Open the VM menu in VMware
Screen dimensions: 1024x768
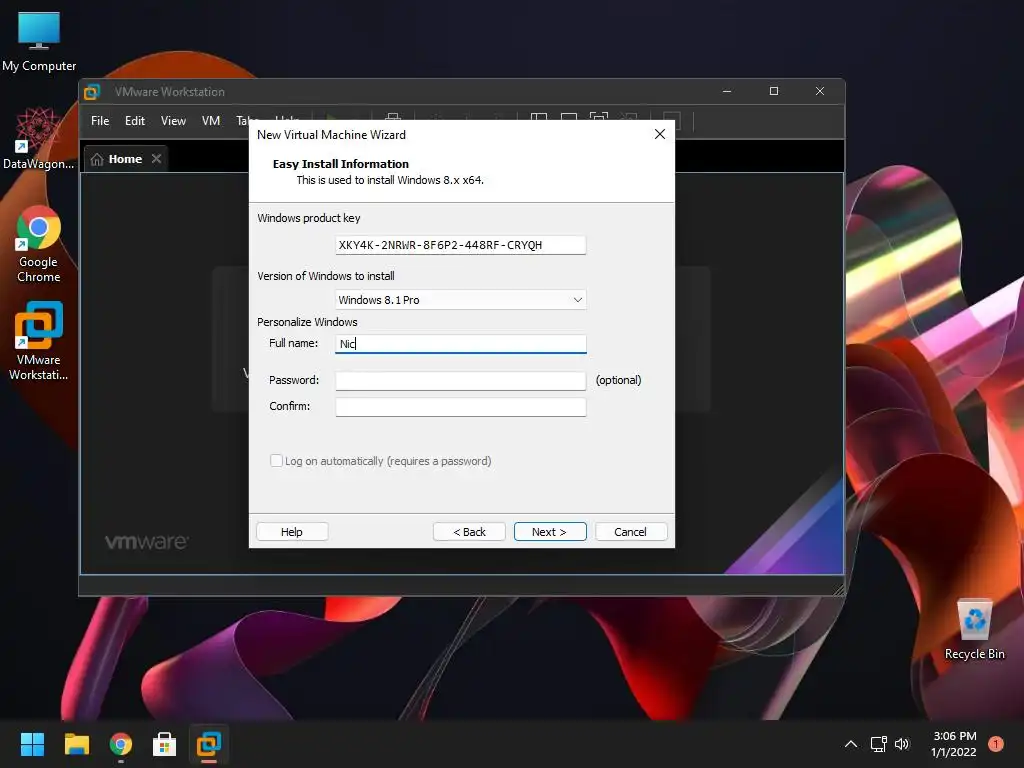(x=210, y=121)
